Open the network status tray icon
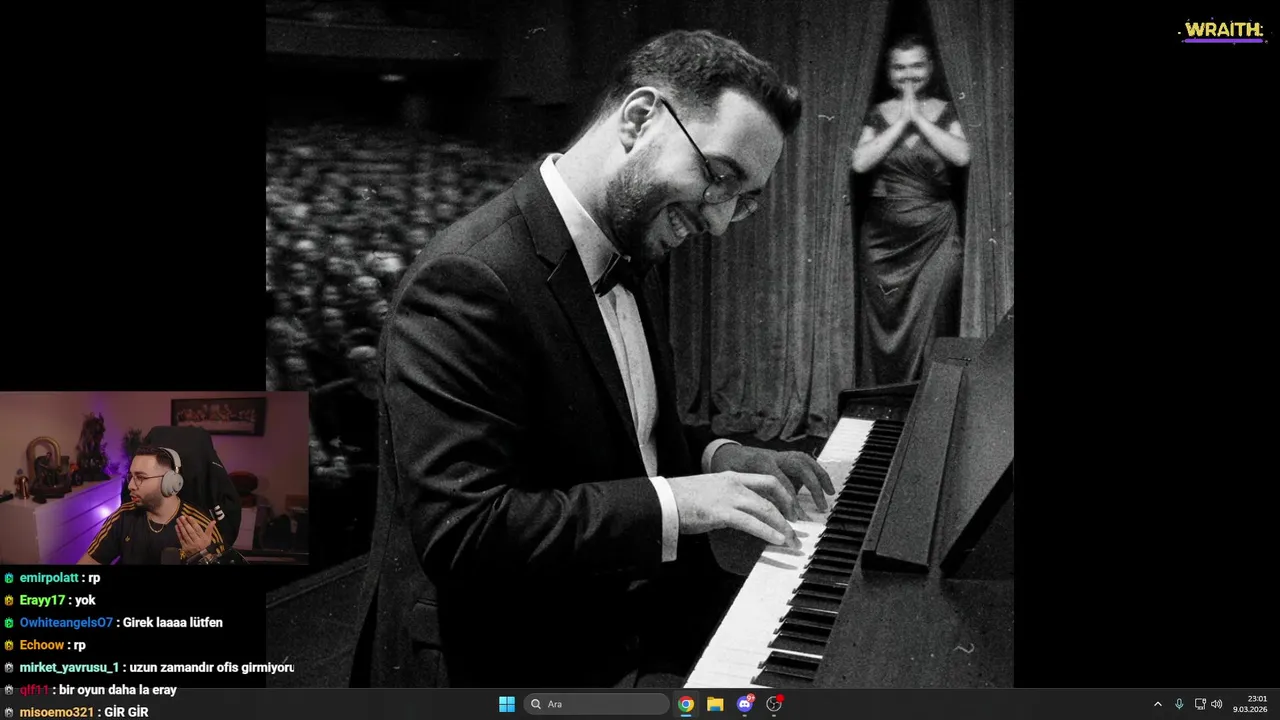The height and width of the screenshot is (720, 1280). tap(1200, 704)
